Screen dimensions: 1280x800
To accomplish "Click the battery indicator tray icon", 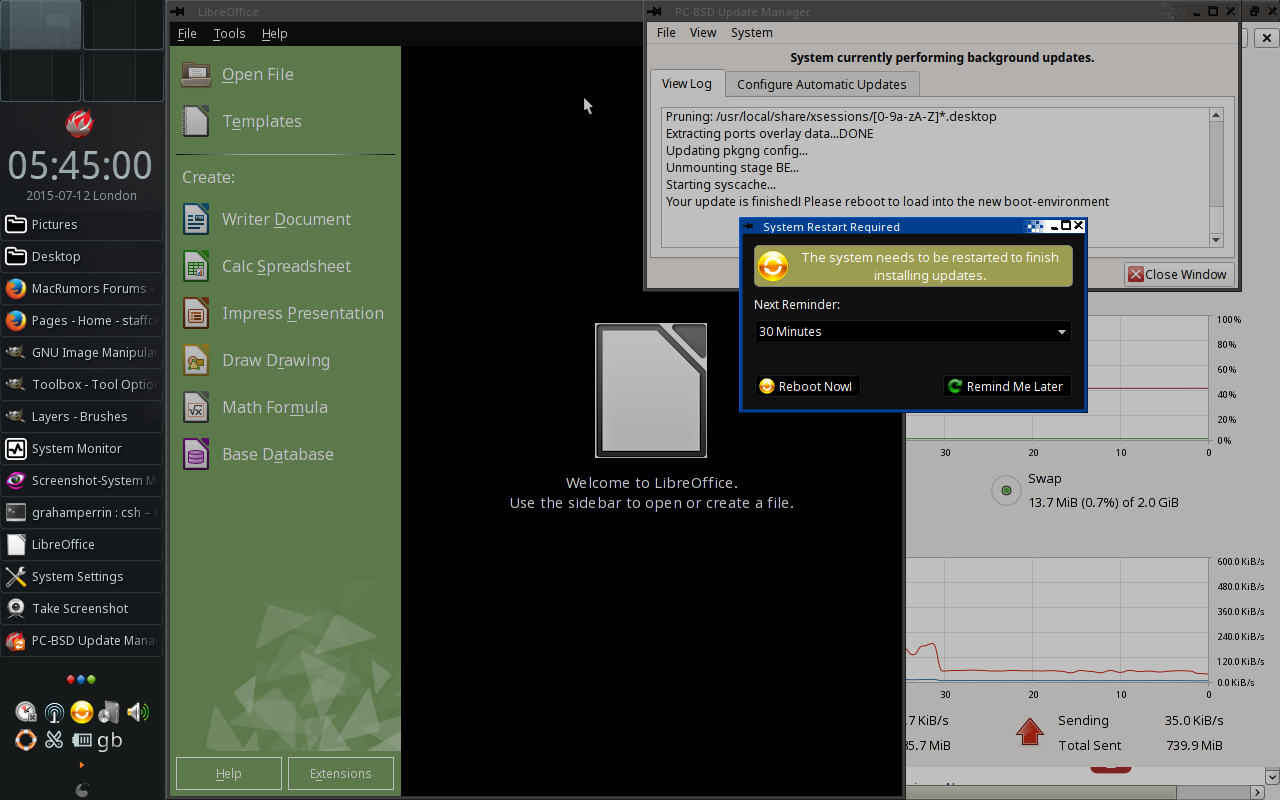I will [82, 740].
